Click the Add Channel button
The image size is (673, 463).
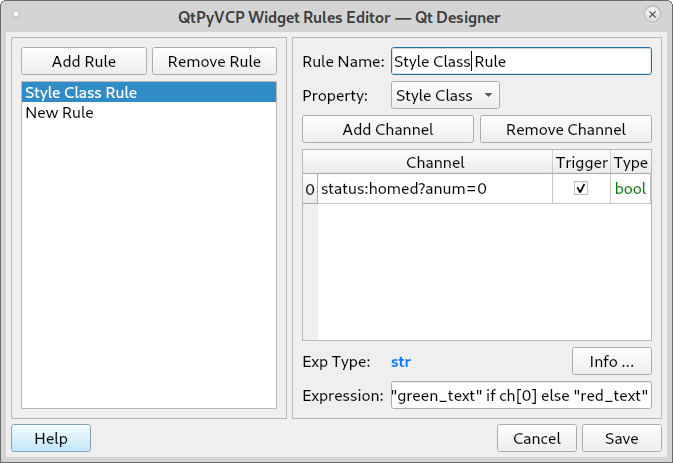pyautogui.click(x=388, y=129)
